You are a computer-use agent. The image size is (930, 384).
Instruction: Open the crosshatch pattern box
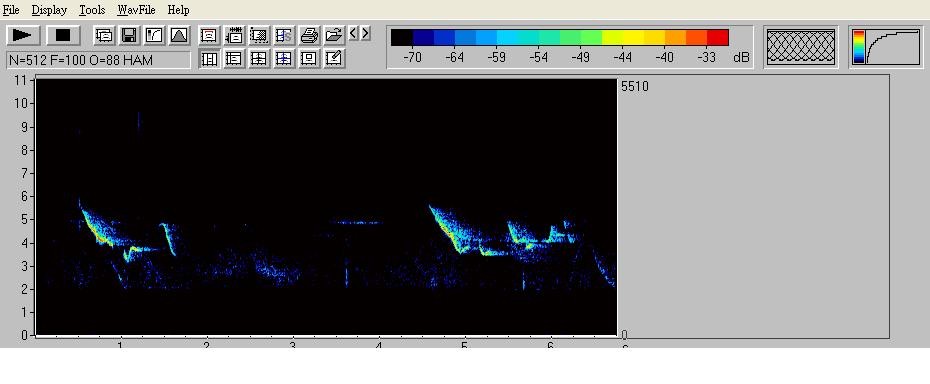coord(801,47)
